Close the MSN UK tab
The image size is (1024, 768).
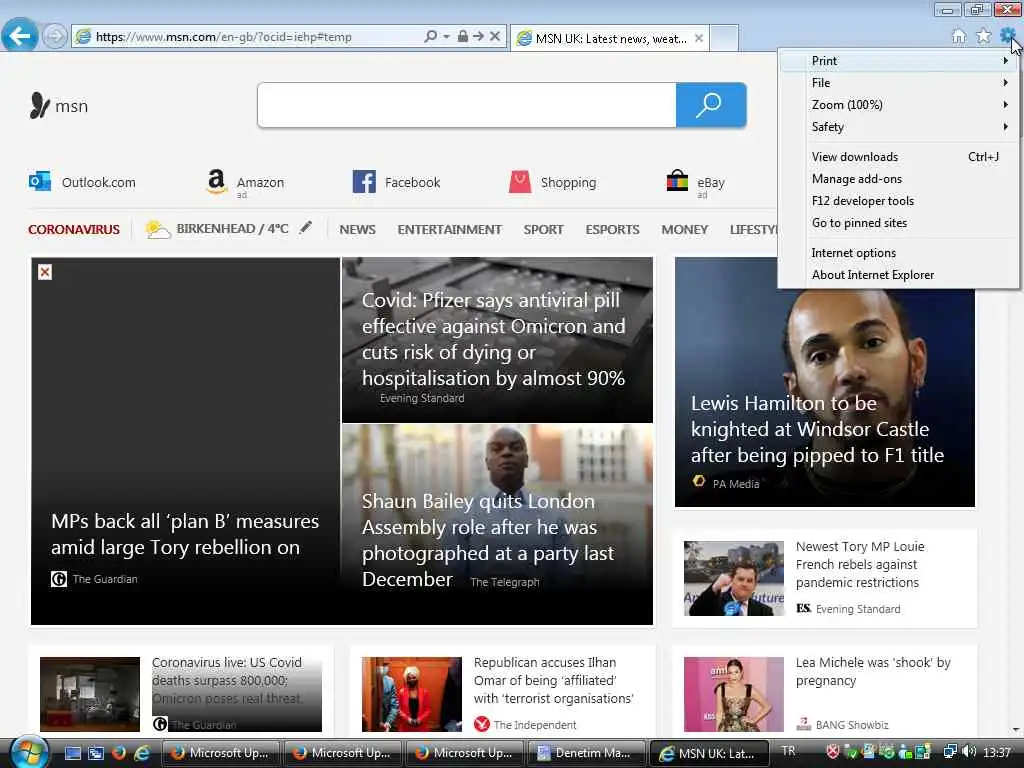(x=699, y=38)
